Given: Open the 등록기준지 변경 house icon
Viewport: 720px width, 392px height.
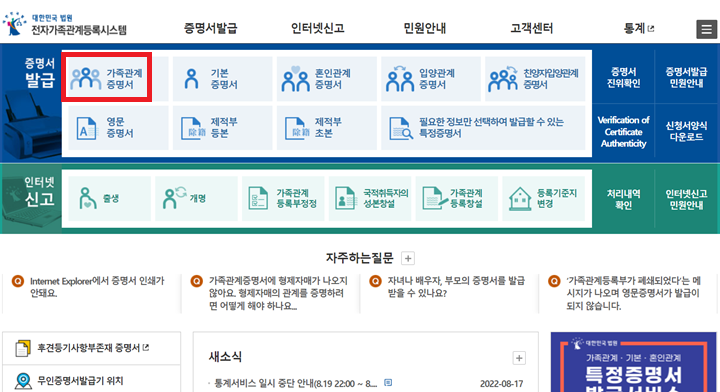Looking at the screenshot, I should [520, 199].
